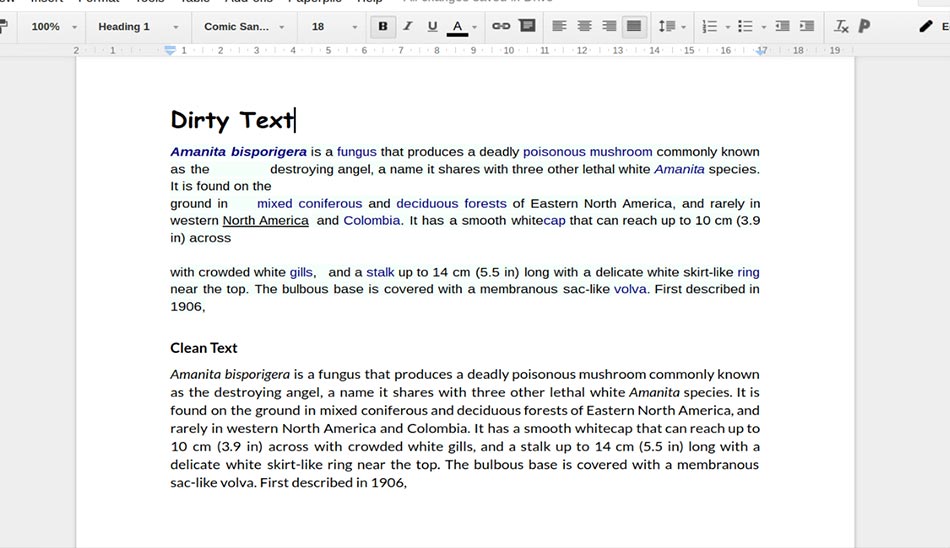The height and width of the screenshot is (548, 950).
Task: Click the blue gills link
Action: coord(301,272)
